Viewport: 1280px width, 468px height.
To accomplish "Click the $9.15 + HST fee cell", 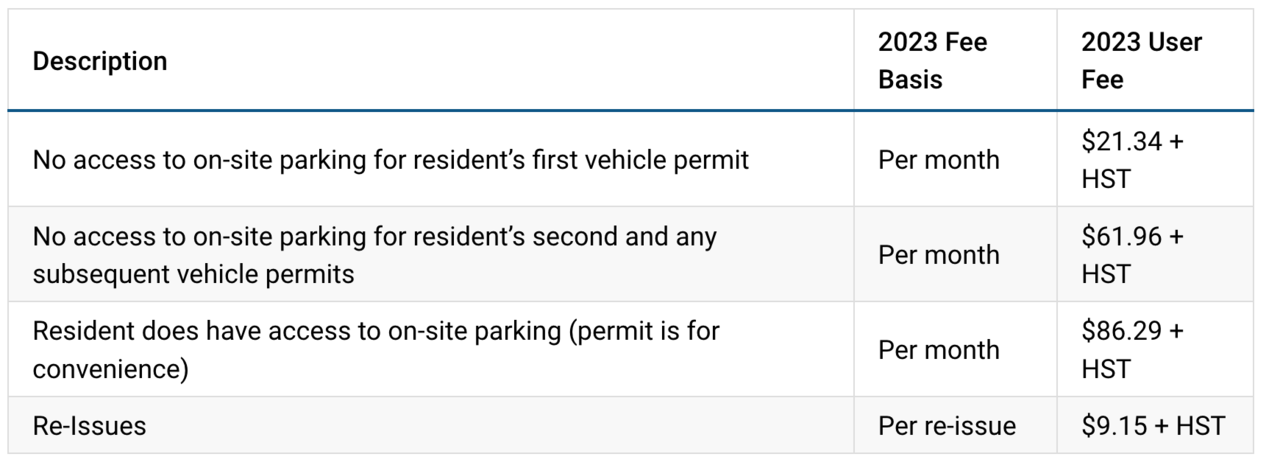I will point(1152,426).
